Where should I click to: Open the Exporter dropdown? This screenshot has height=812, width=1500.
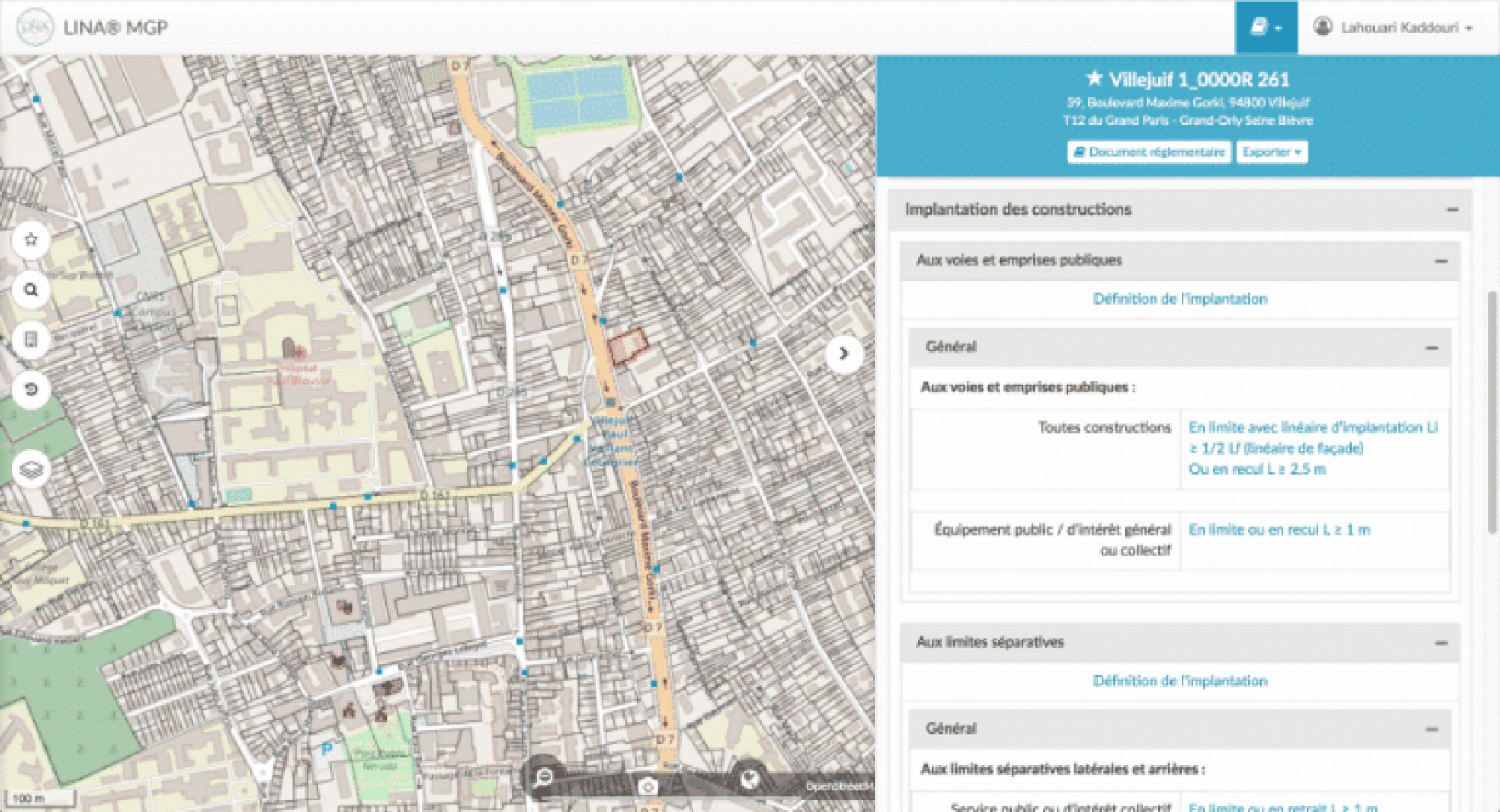point(1272,152)
